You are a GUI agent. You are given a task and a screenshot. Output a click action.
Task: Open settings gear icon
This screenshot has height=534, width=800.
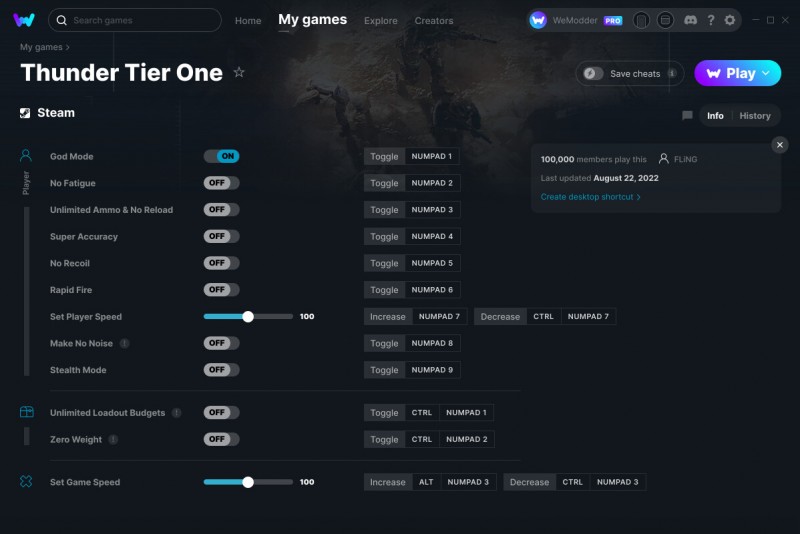(x=730, y=20)
